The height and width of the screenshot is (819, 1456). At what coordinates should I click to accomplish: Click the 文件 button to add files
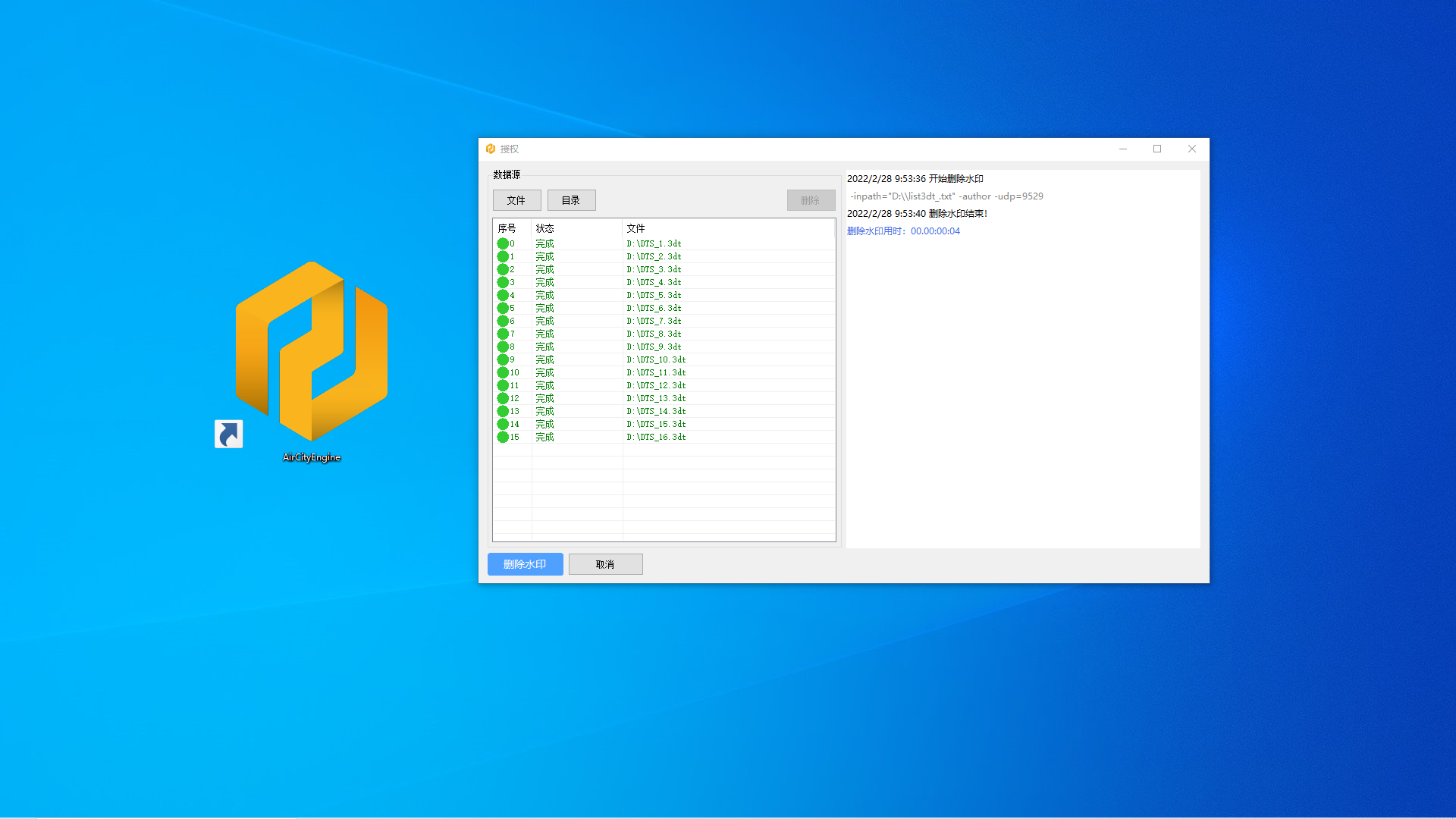516,200
